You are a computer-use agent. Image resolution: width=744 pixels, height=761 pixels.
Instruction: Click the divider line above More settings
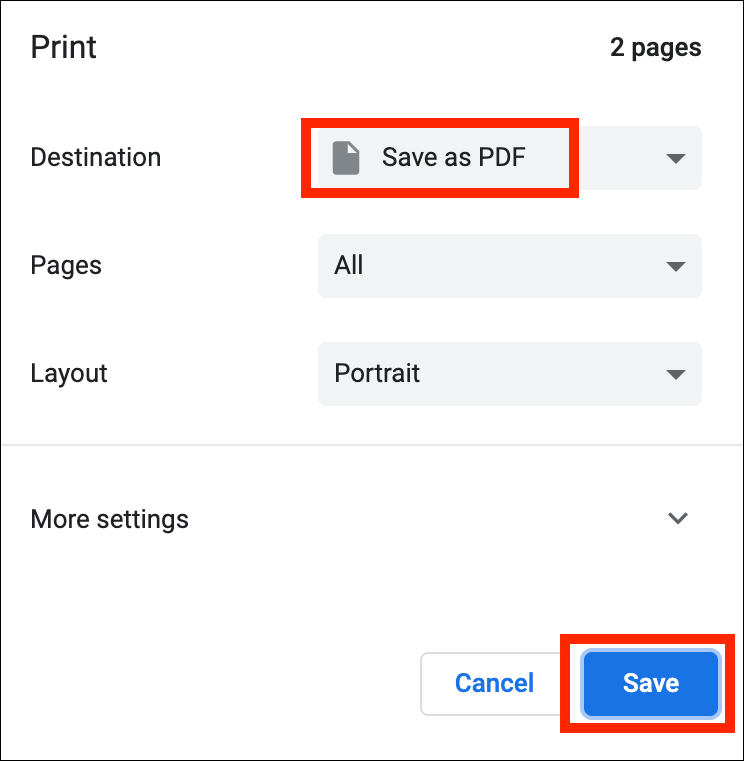(x=372, y=445)
